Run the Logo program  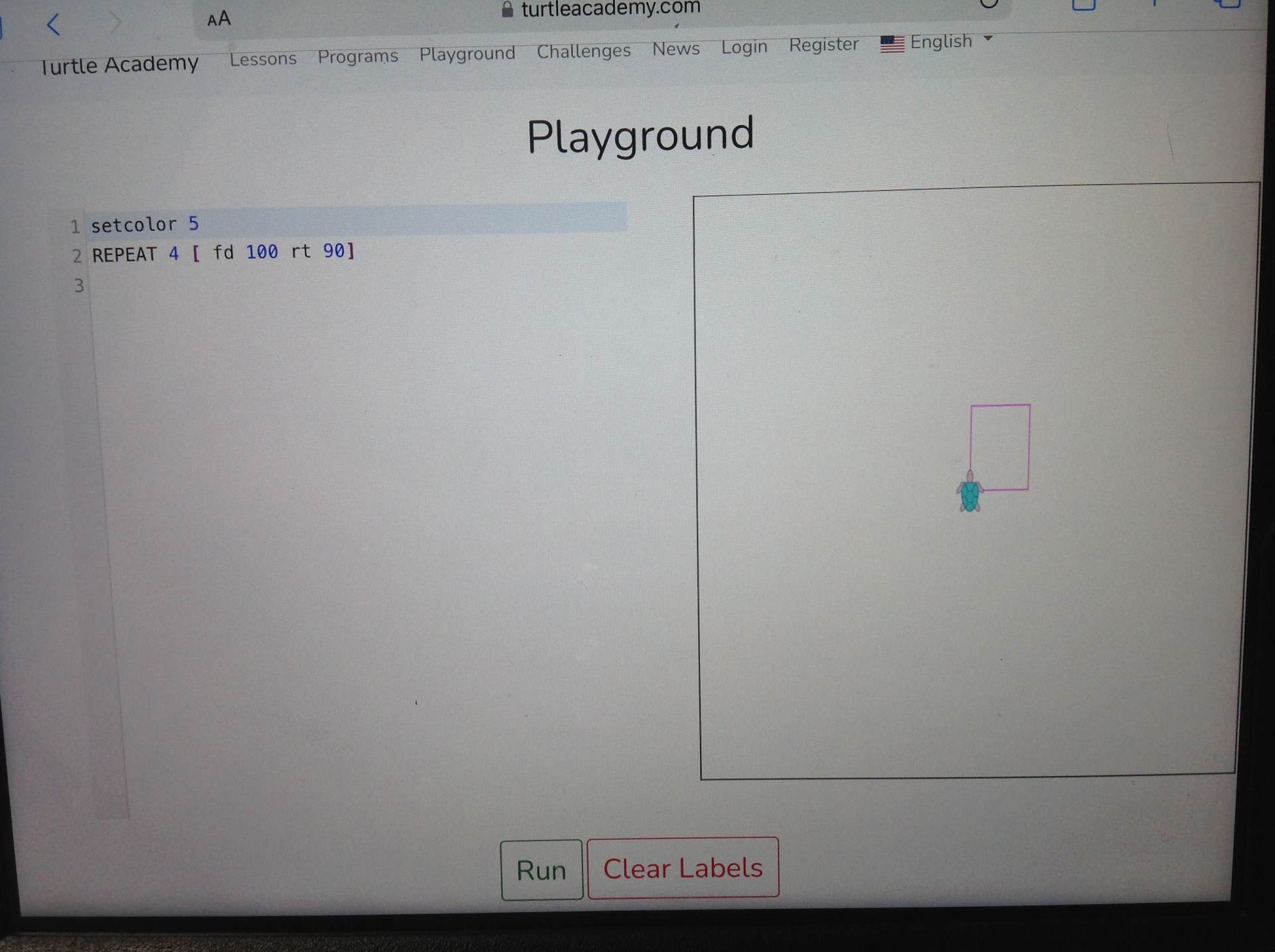tap(541, 870)
